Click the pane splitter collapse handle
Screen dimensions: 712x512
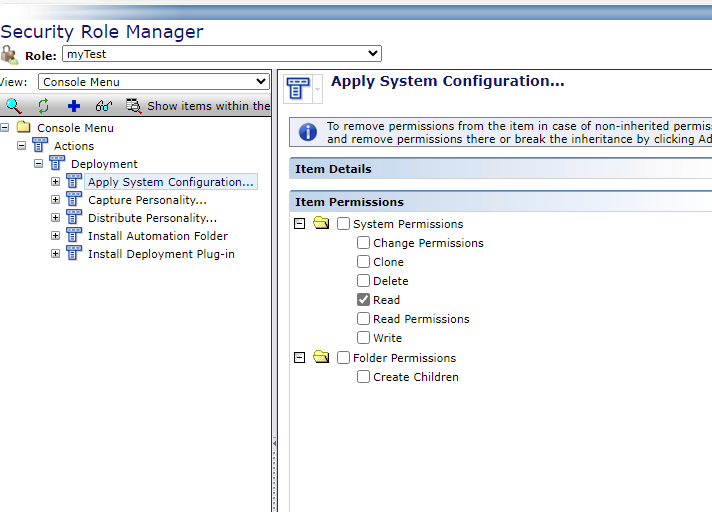click(274, 445)
